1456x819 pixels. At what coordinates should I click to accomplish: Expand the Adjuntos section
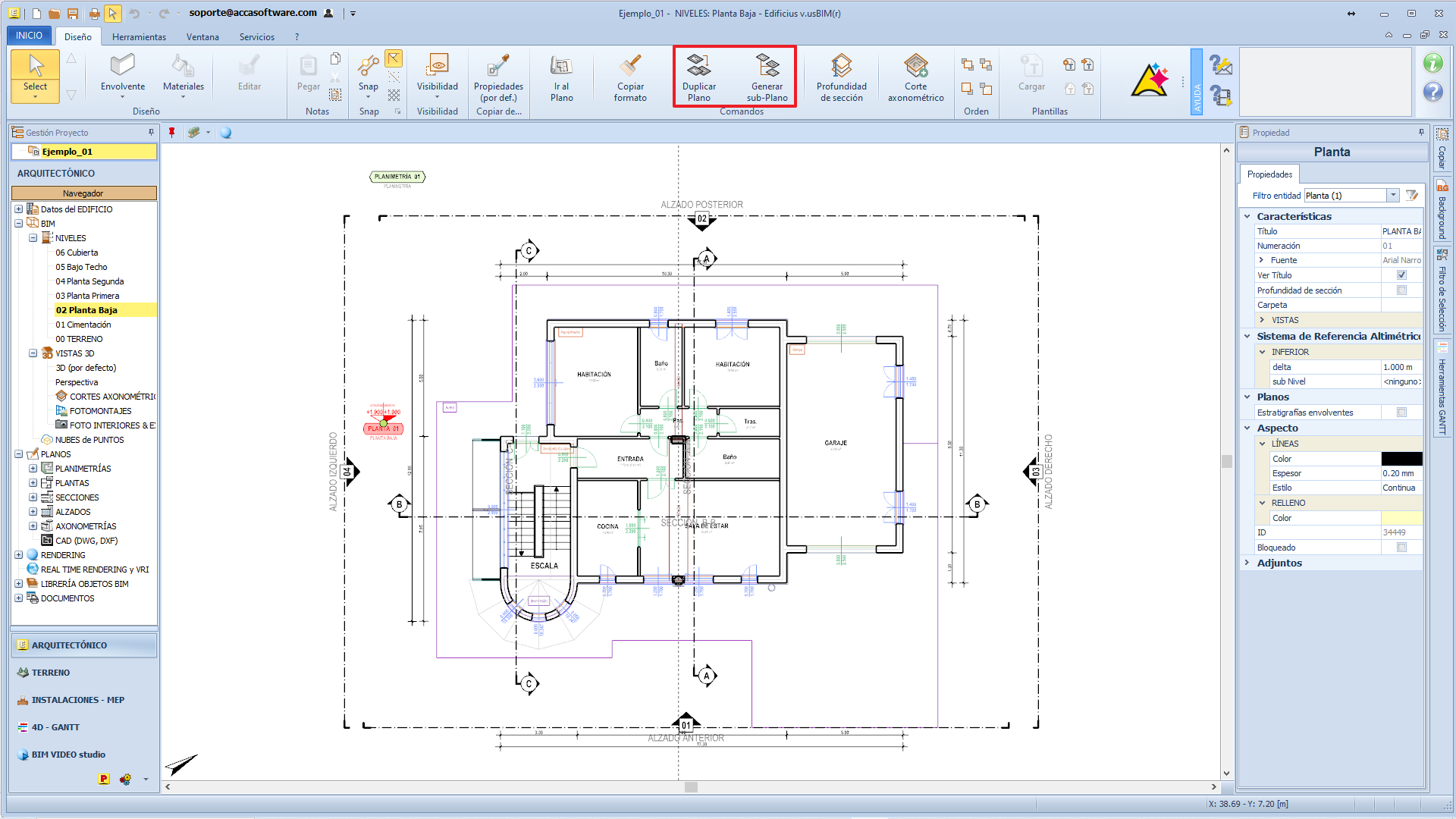point(1247,563)
